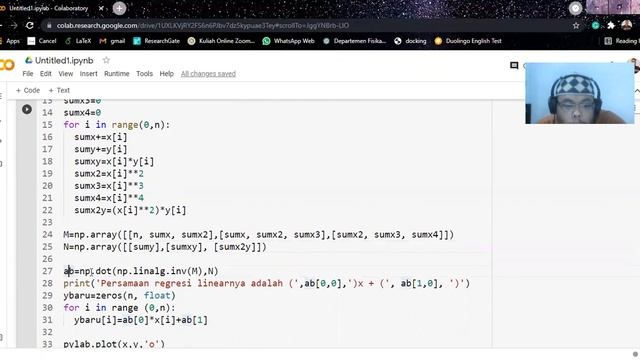
Task: Close the Untitled1.ipynb browser tab
Action: pos(101,8)
